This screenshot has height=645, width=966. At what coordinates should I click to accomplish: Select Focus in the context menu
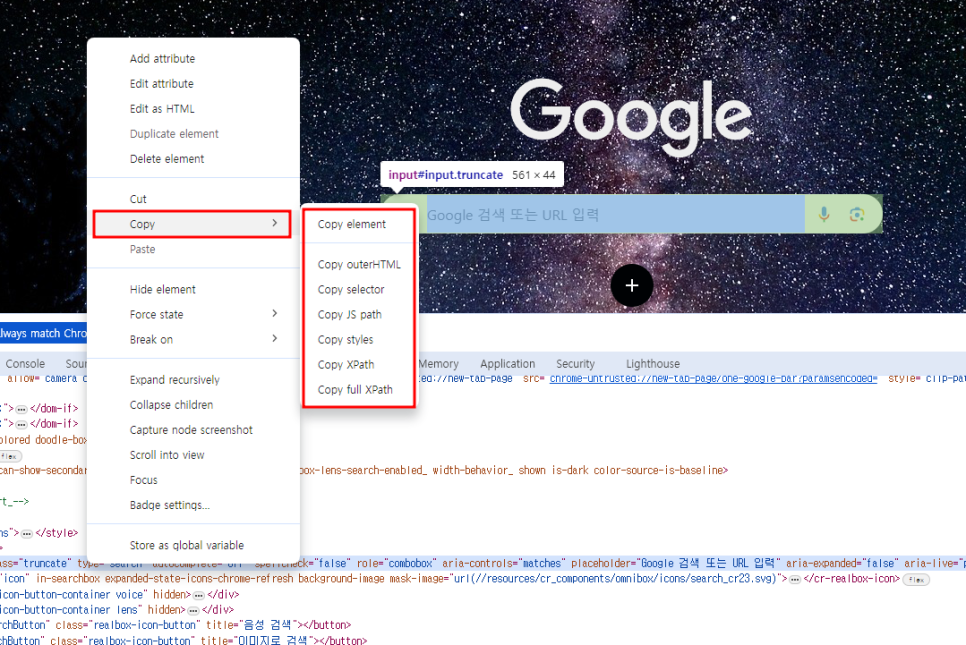coord(144,480)
